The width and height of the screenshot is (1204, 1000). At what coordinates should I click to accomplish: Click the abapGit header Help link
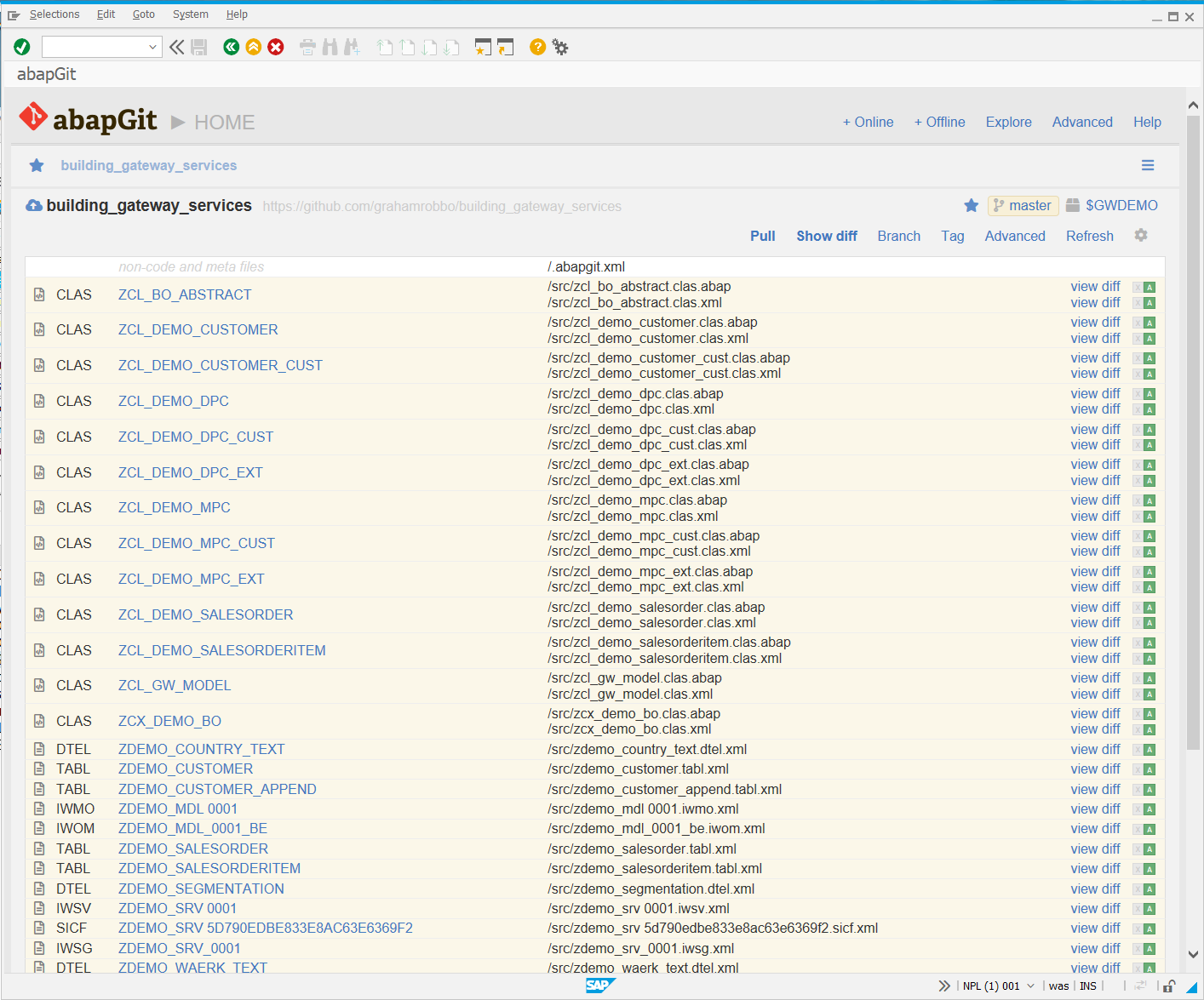(1147, 122)
